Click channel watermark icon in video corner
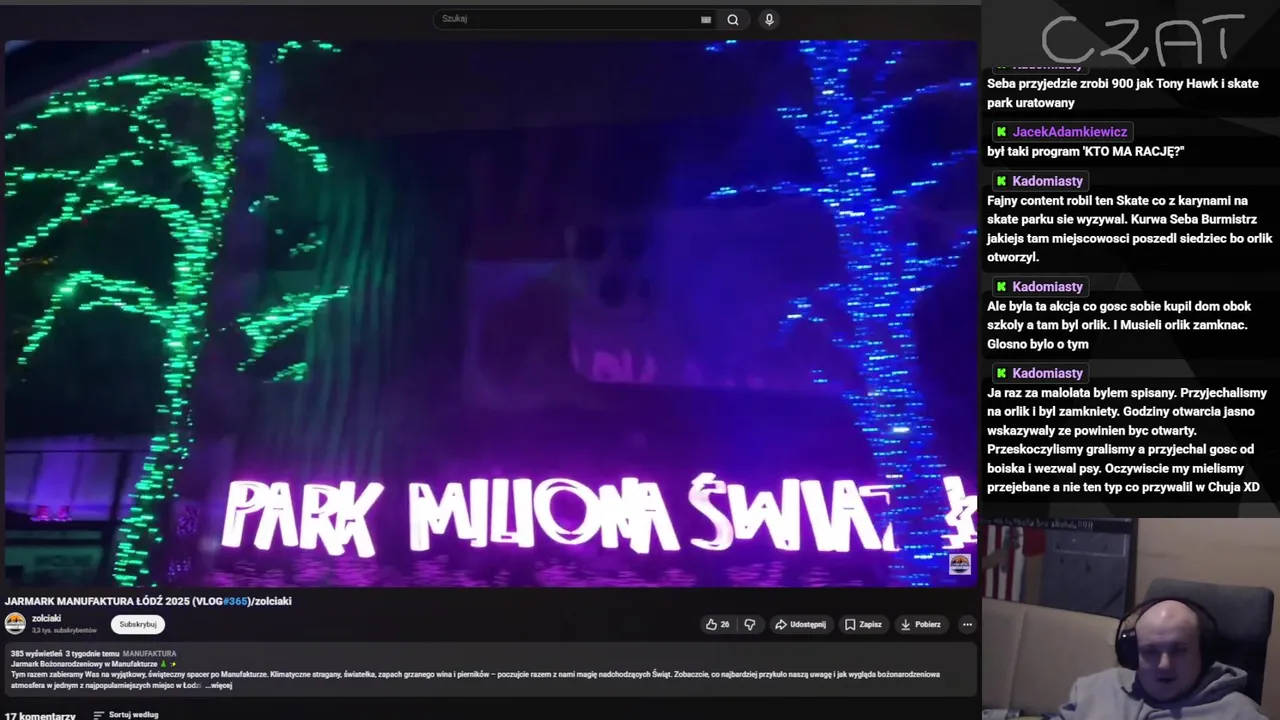1280x720 pixels. pyautogui.click(x=959, y=564)
